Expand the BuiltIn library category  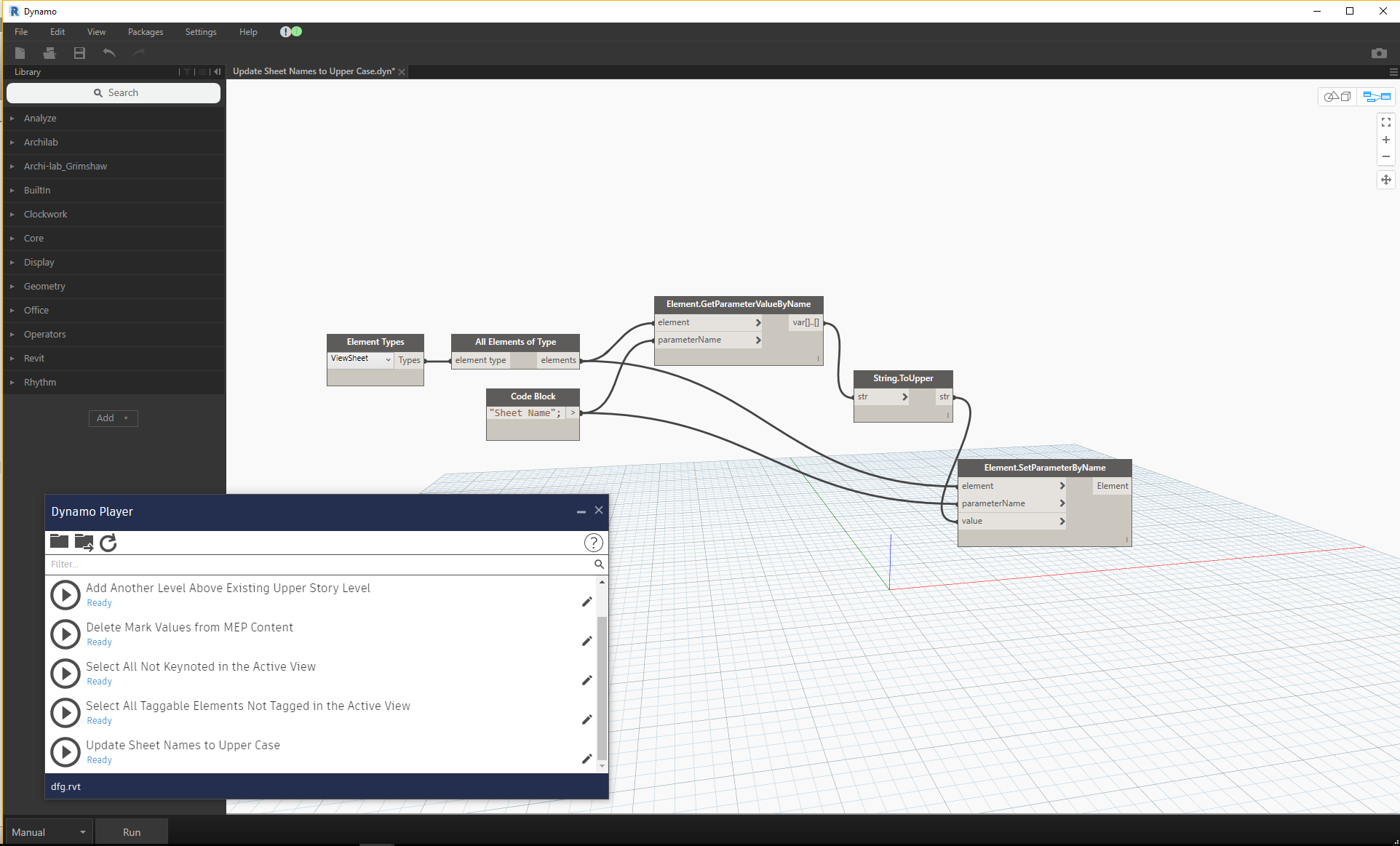114,191
